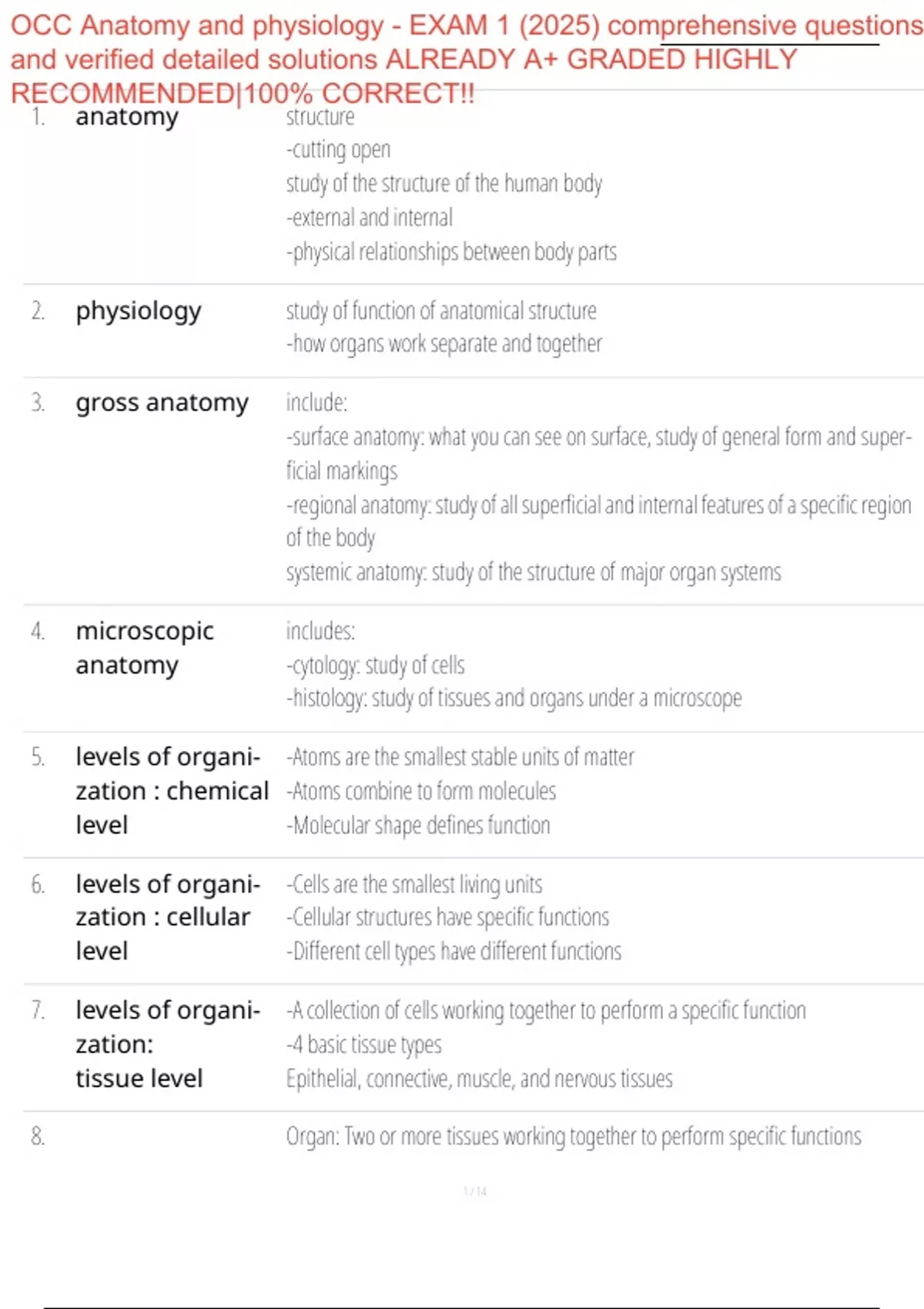924x1309 pixels.
Task: Click the line "study of the structure of the human body"
Action: tap(444, 184)
